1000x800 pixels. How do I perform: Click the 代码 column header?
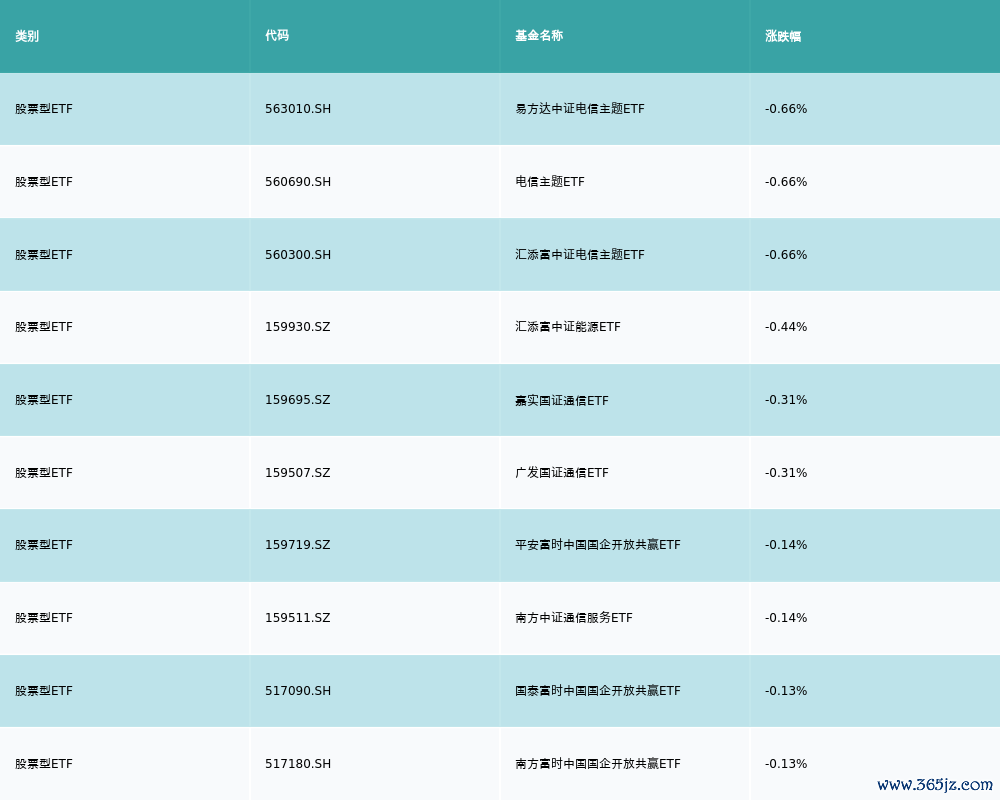(277, 36)
